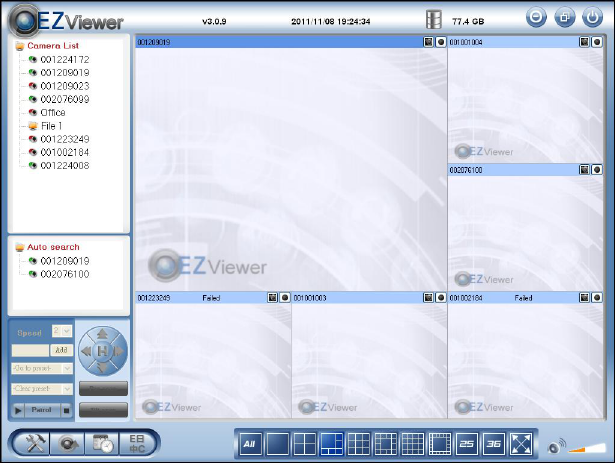The height and width of the screenshot is (463, 615).
Task: Take snapshot of channel 002076100
Action: (584, 170)
